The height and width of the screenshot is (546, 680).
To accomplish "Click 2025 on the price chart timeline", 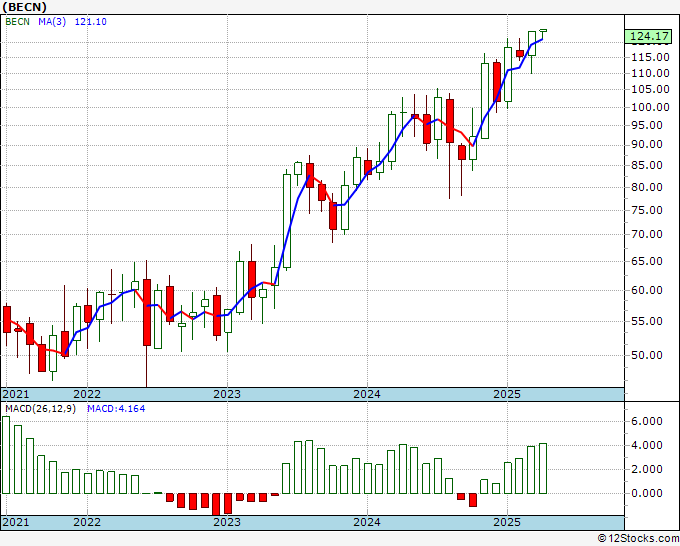I will click(x=507, y=394).
